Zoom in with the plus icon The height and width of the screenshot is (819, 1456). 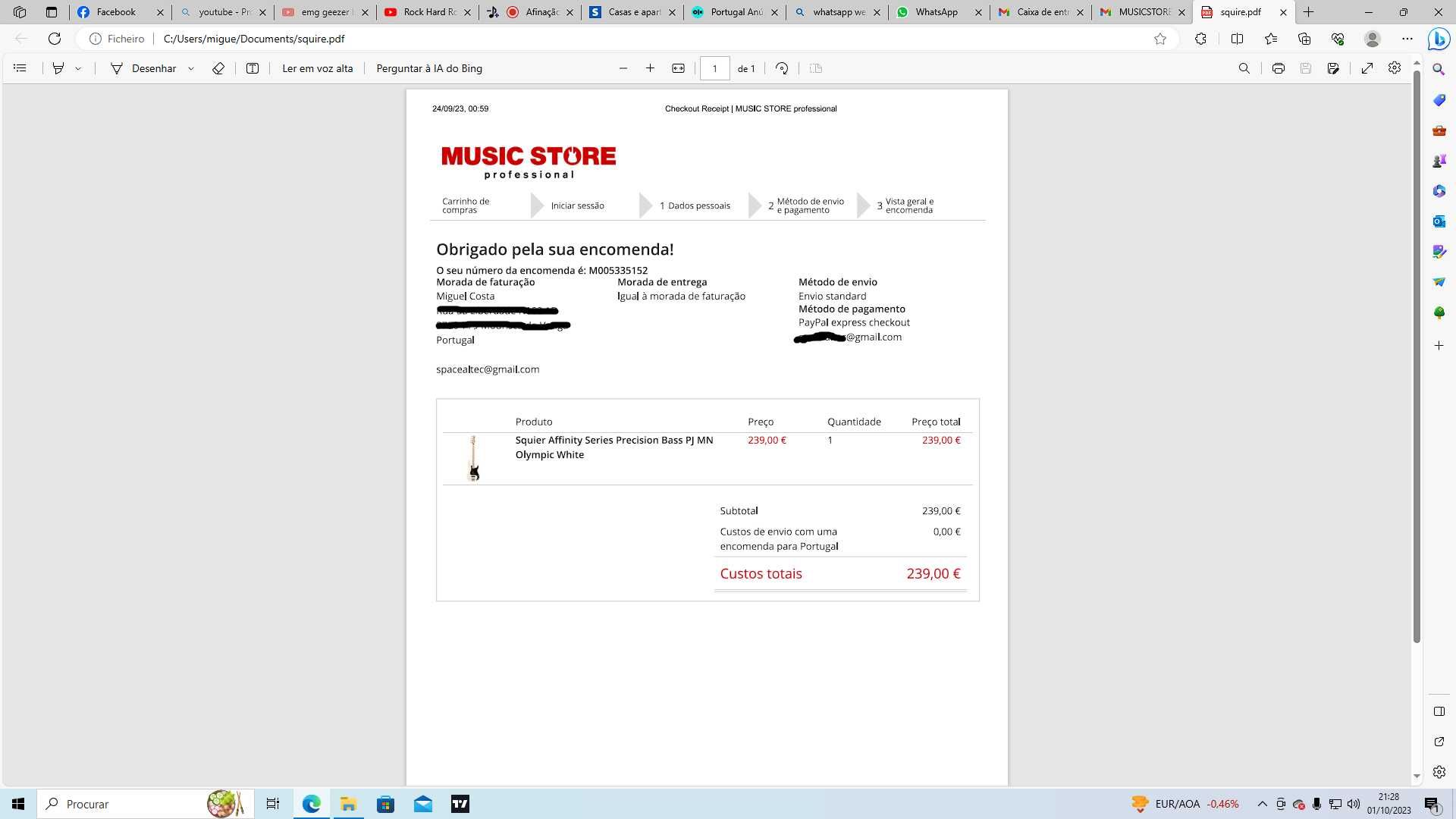pyautogui.click(x=650, y=68)
